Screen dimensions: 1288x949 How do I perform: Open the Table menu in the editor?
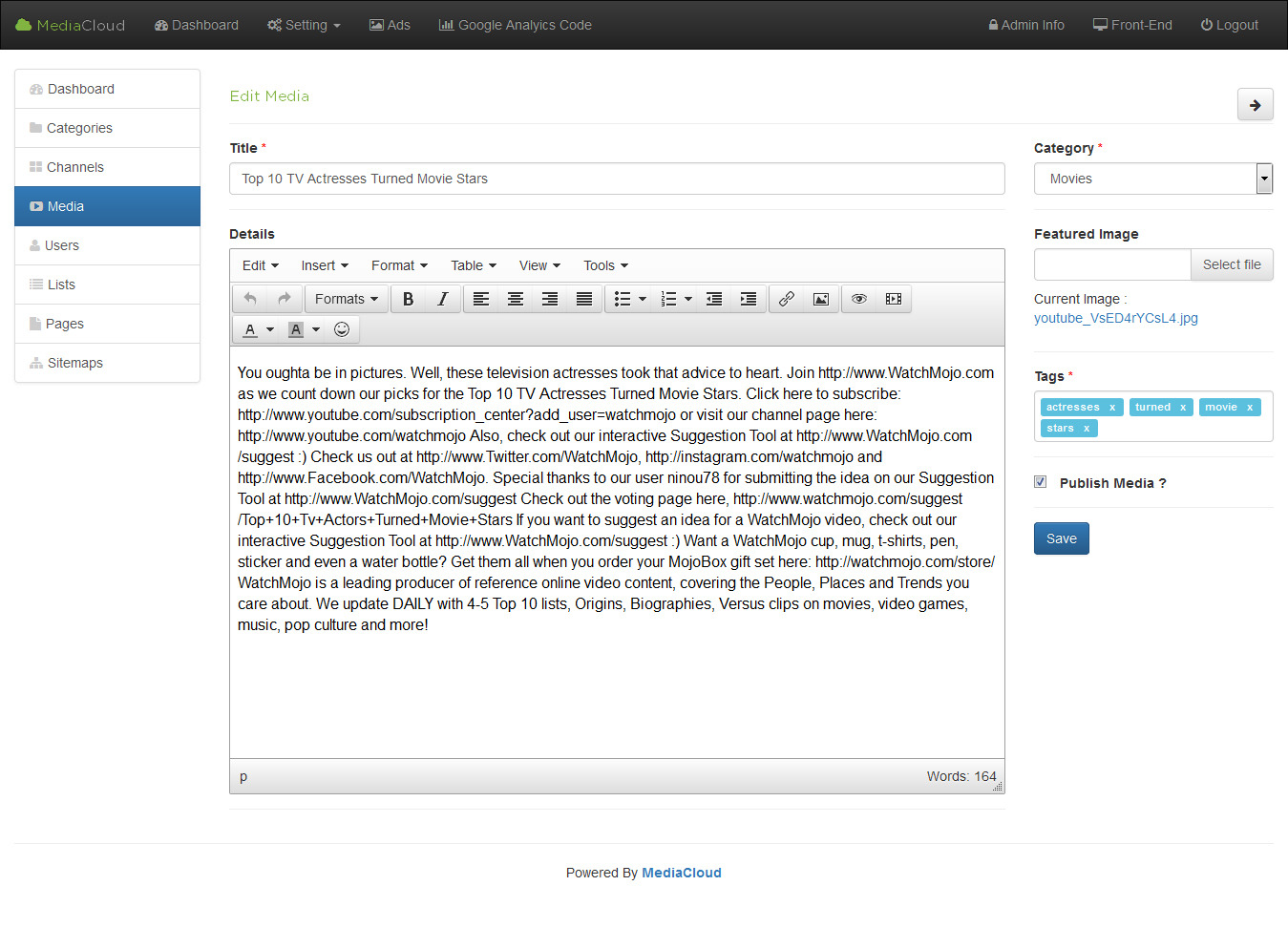tap(472, 265)
